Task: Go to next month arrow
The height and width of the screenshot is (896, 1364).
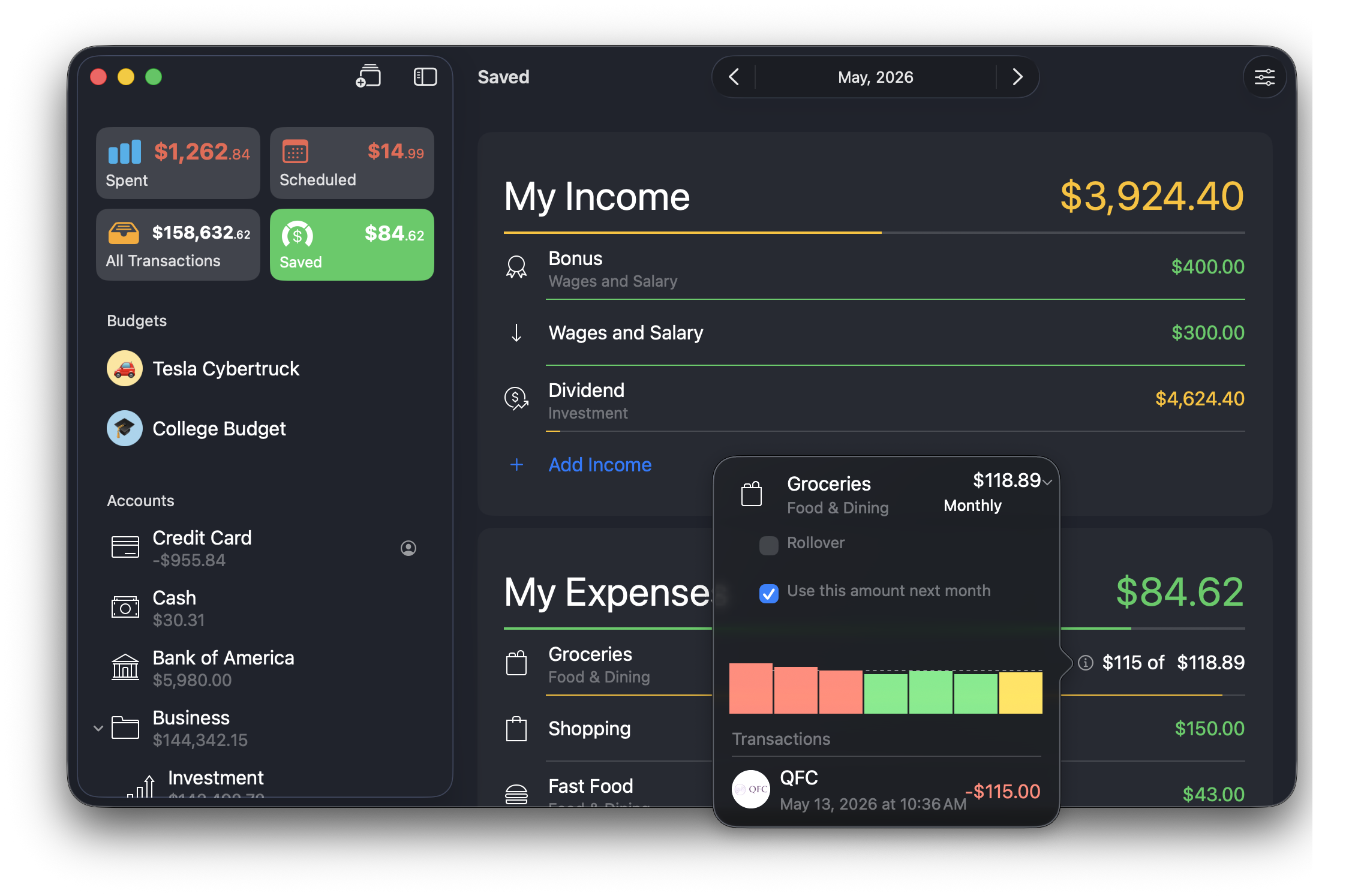Action: coord(1017,77)
